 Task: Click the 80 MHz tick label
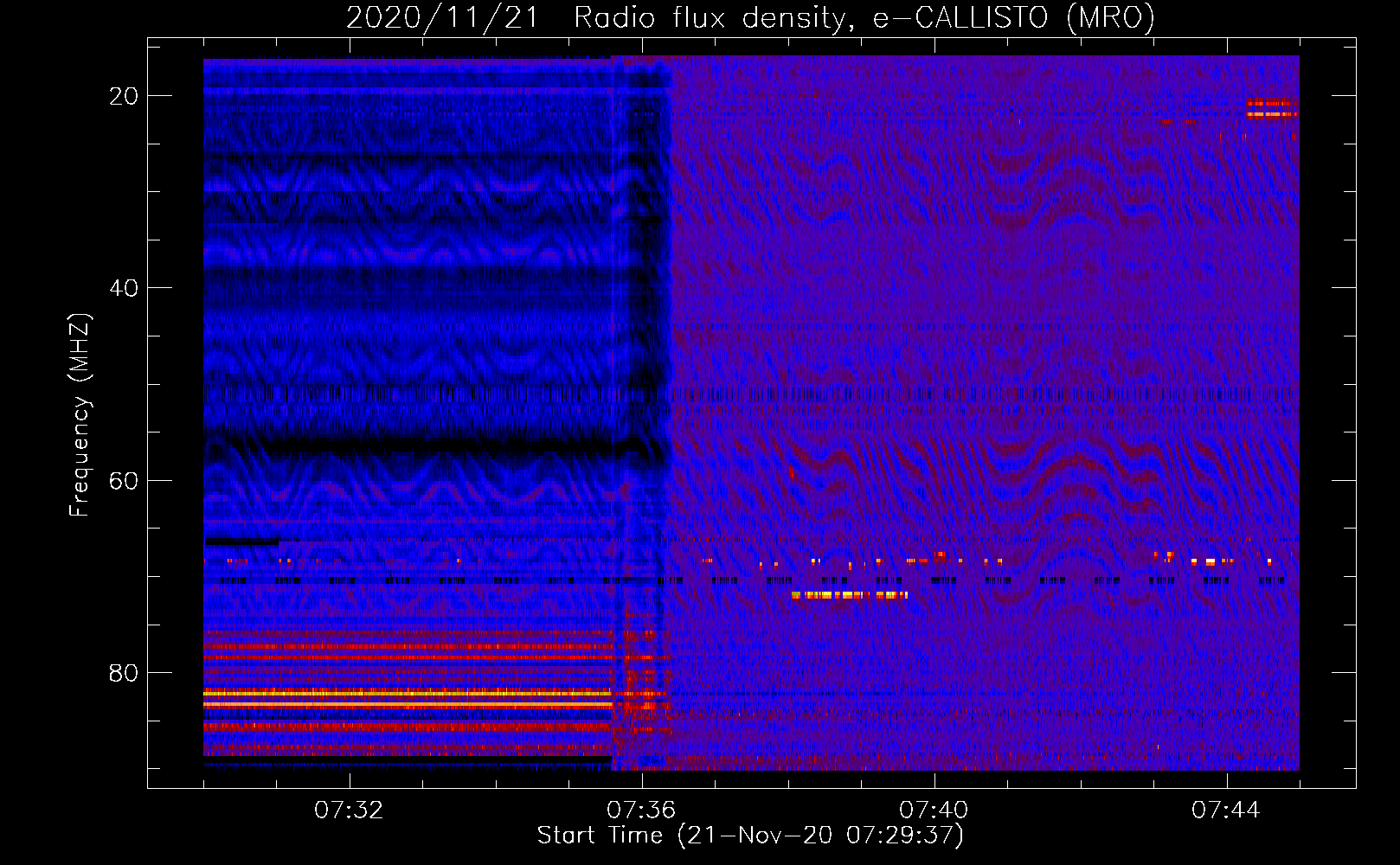124,672
